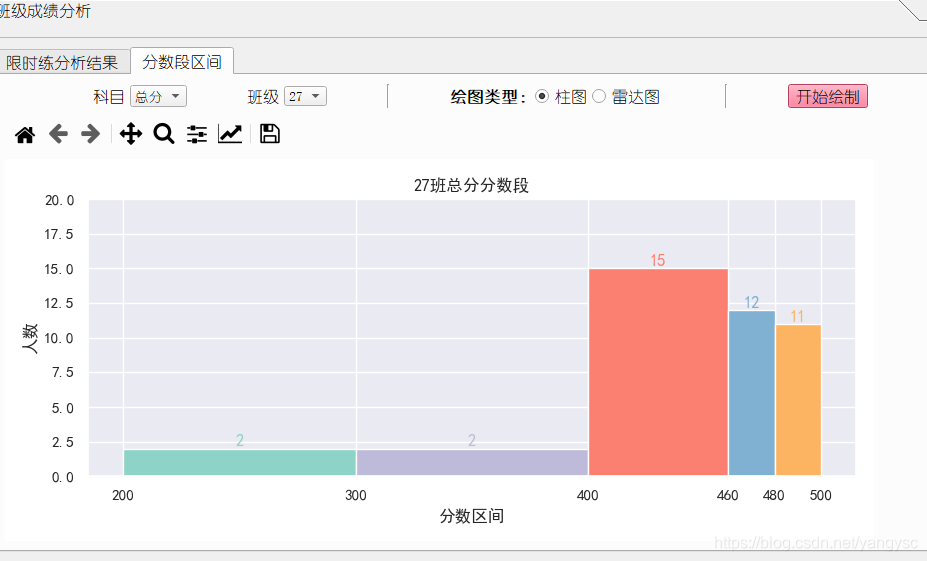This screenshot has width=927, height=561.
Task: Click y-axis tick label 7.5
Action: (x=63, y=372)
